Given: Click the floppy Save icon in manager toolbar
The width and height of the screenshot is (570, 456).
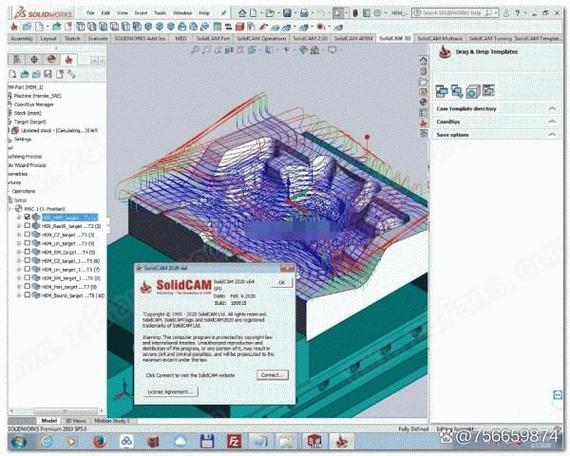Looking at the screenshot, I should point(48,74).
